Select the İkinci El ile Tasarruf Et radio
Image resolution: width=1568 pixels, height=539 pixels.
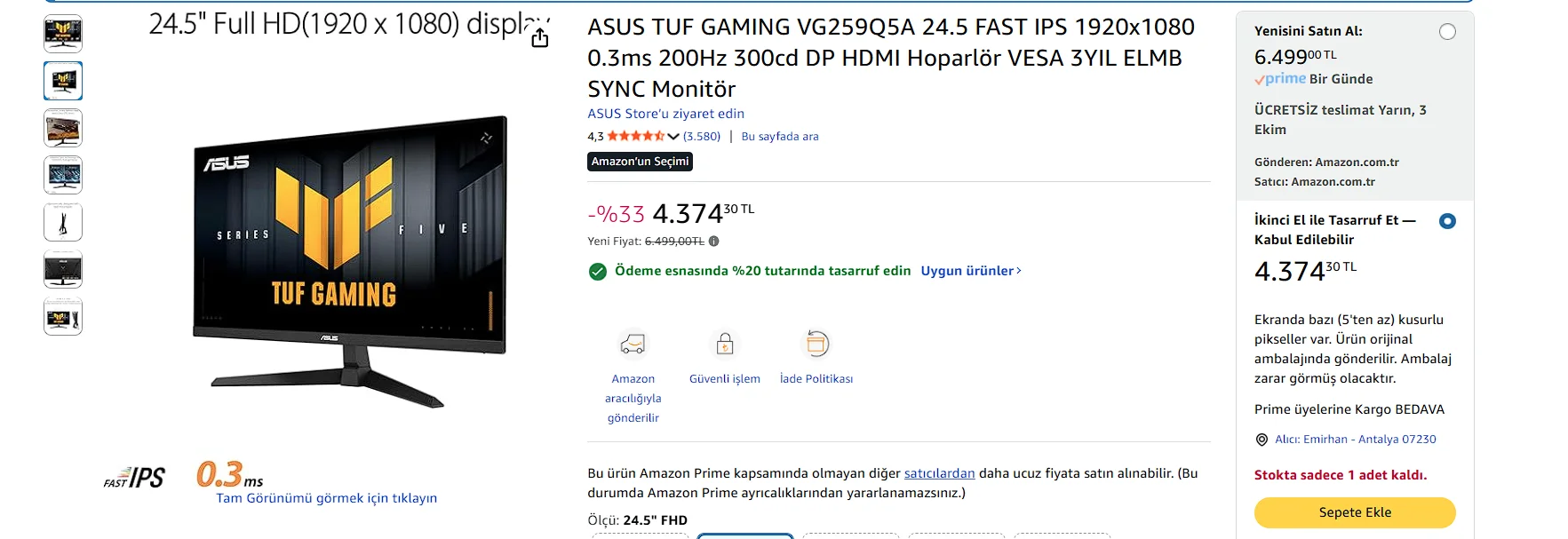1447,221
